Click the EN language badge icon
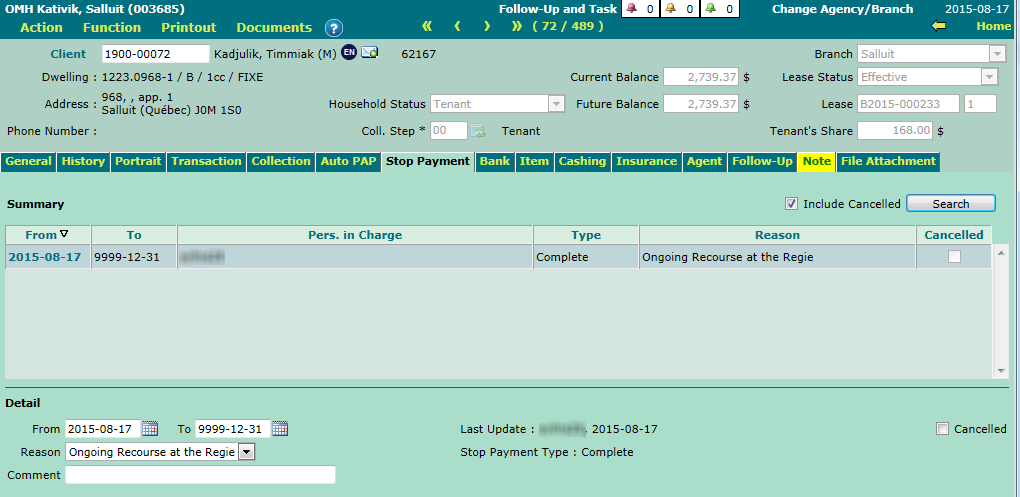Image resolution: width=1020 pixels, height=497 pixels. [x=349, y=53]
